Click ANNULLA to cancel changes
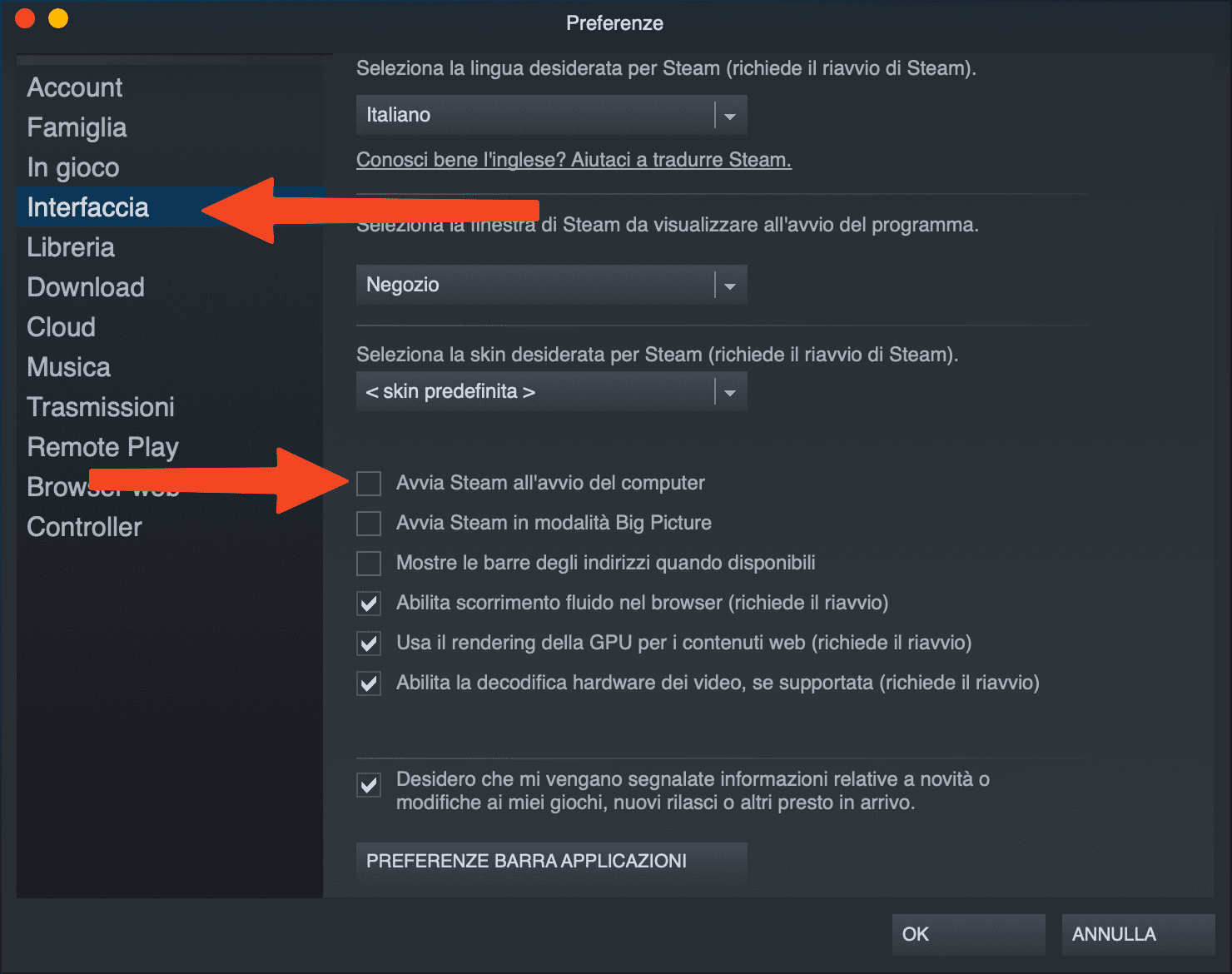The image size is (1232, 974). coord(1138,934)
